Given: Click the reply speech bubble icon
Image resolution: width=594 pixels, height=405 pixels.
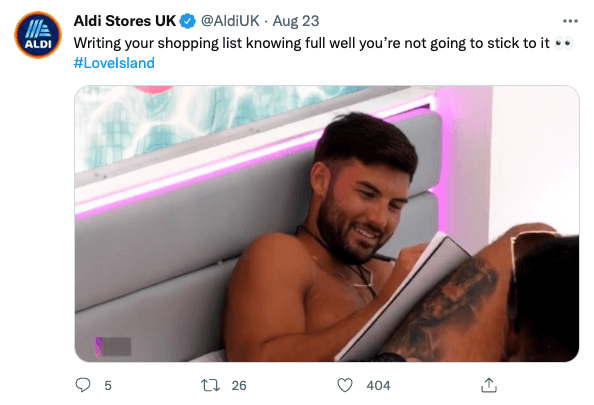Looking at the screenshot, I should [x=83, y=385].
